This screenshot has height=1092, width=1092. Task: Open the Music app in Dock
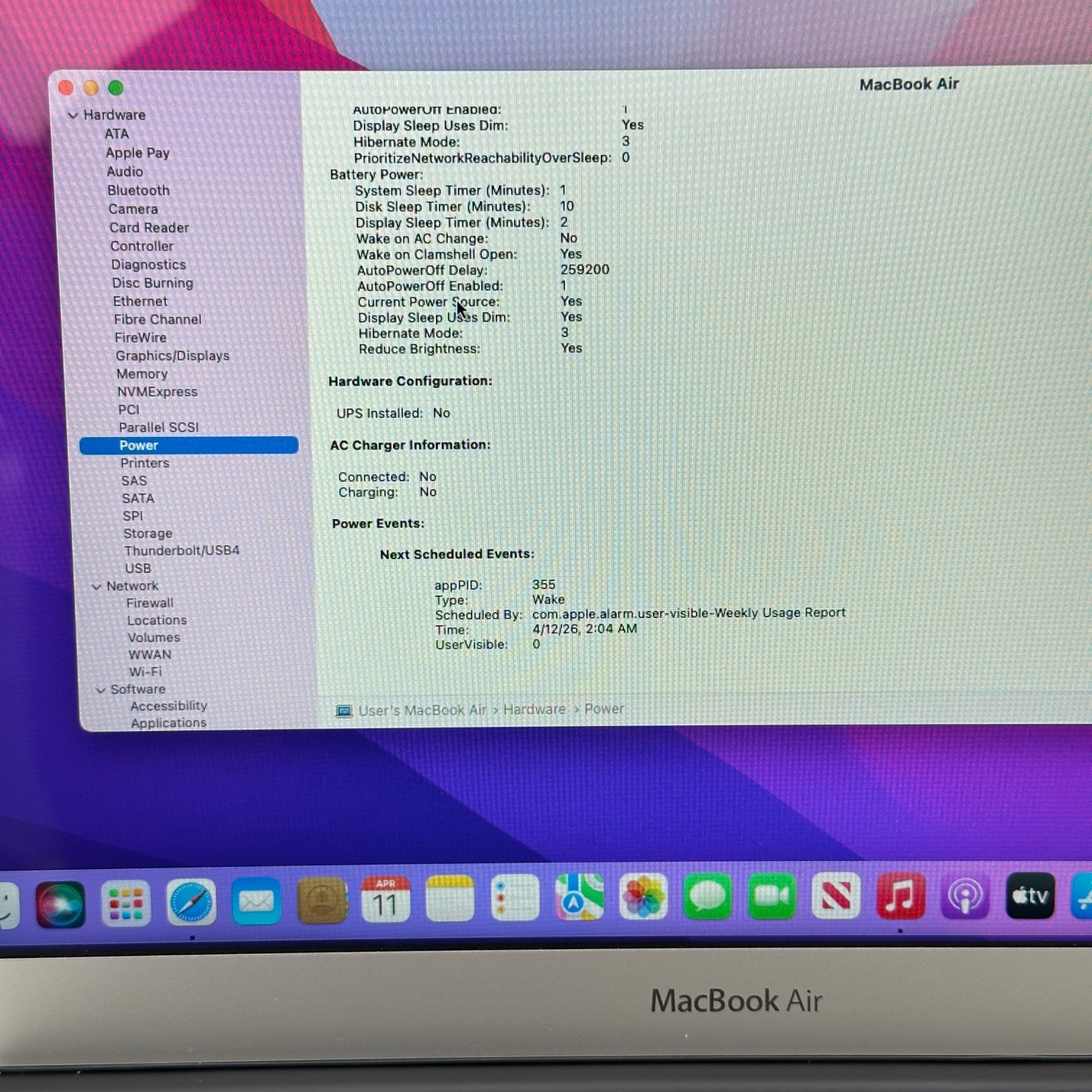click(x=900, y=896)
